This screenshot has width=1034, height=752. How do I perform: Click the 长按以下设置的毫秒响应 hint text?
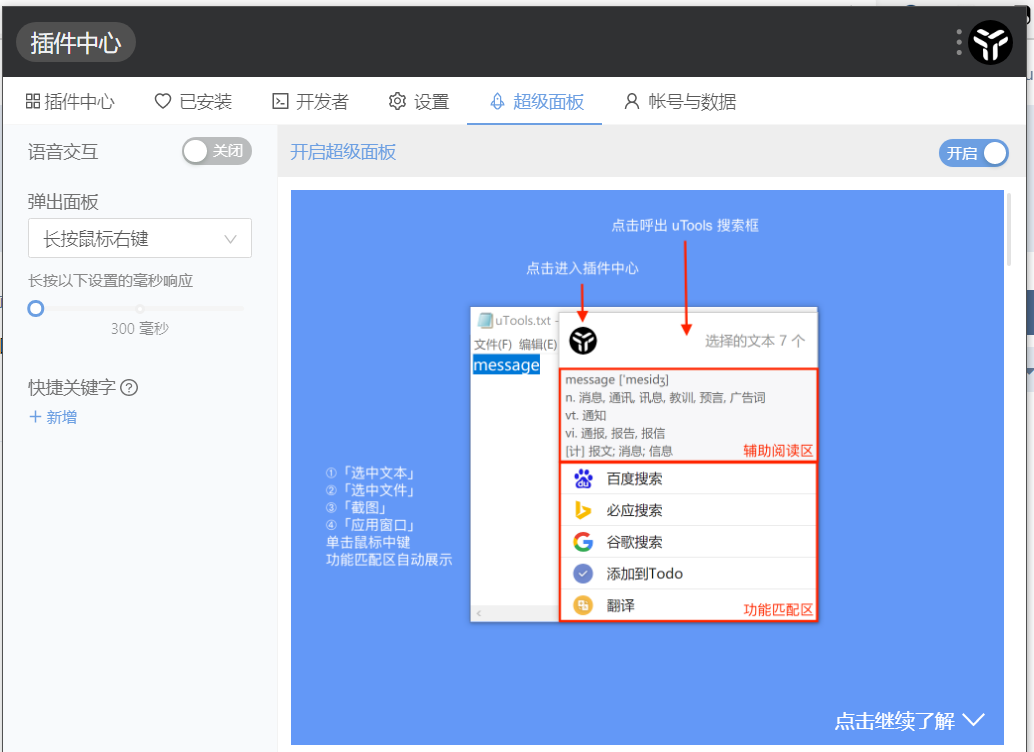click(x=111, y=281)
